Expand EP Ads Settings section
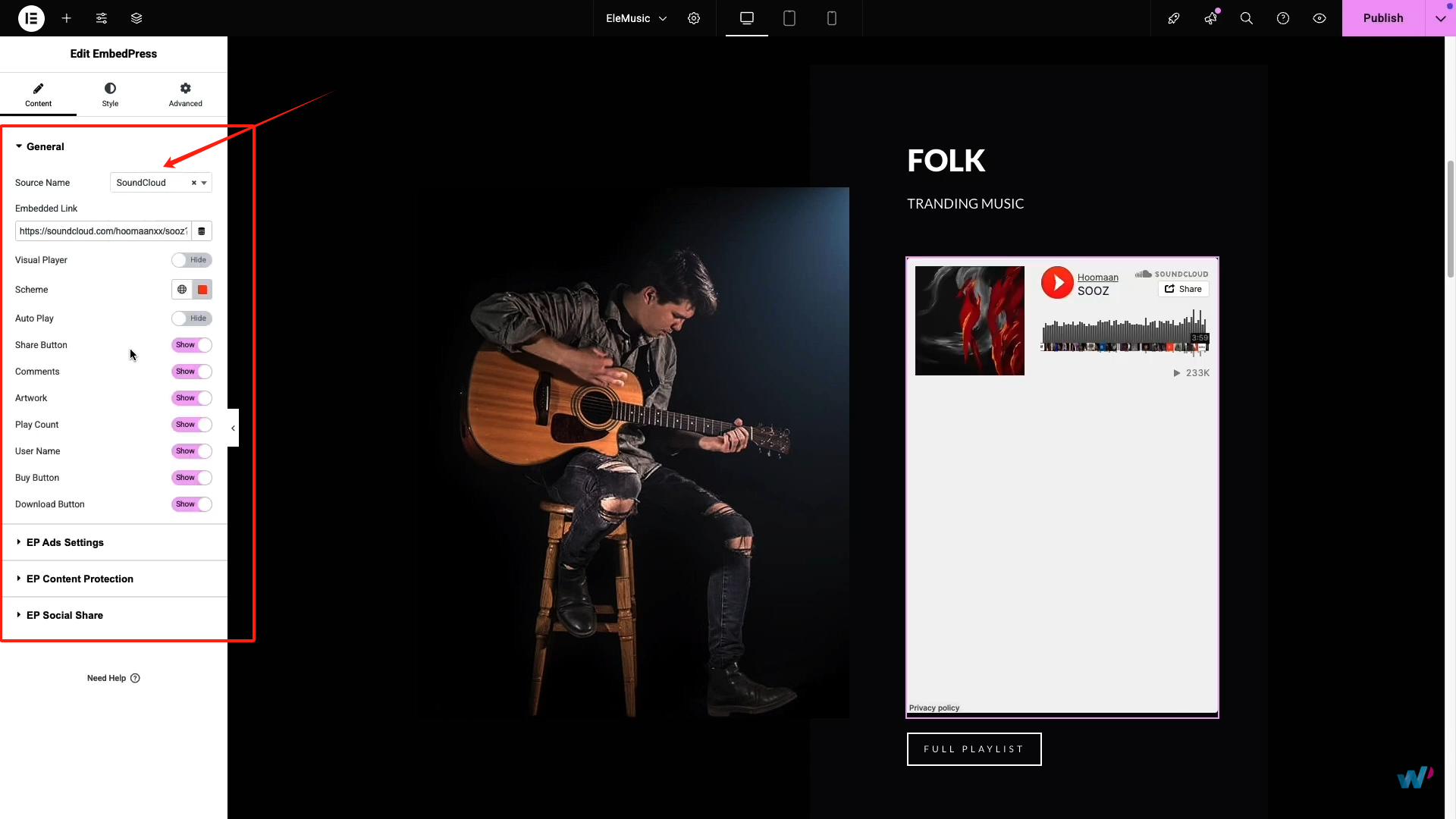 (65, 542)
